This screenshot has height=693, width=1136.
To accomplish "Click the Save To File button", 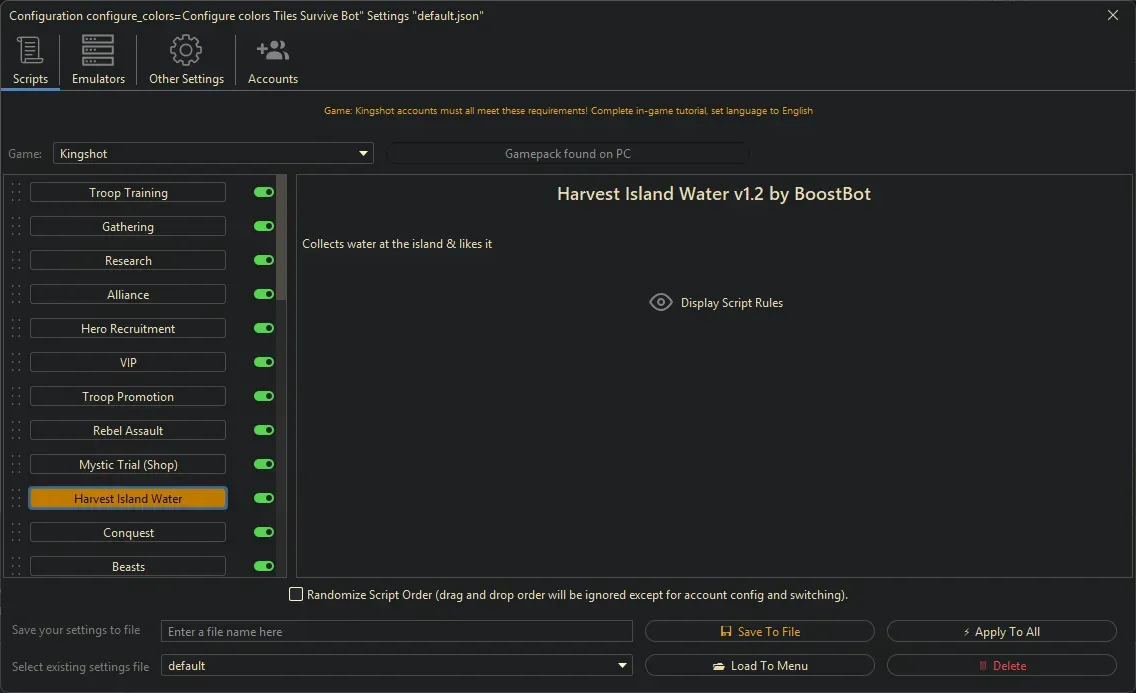I will click(x=759, y=631).
